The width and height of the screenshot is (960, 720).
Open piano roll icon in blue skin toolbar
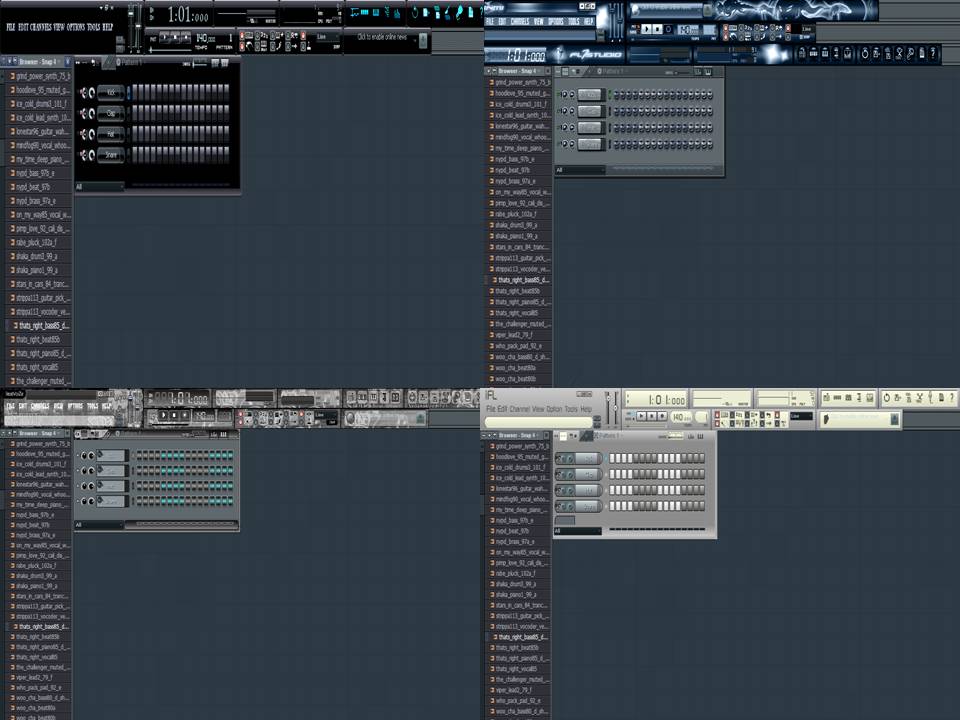click(825, 54)
